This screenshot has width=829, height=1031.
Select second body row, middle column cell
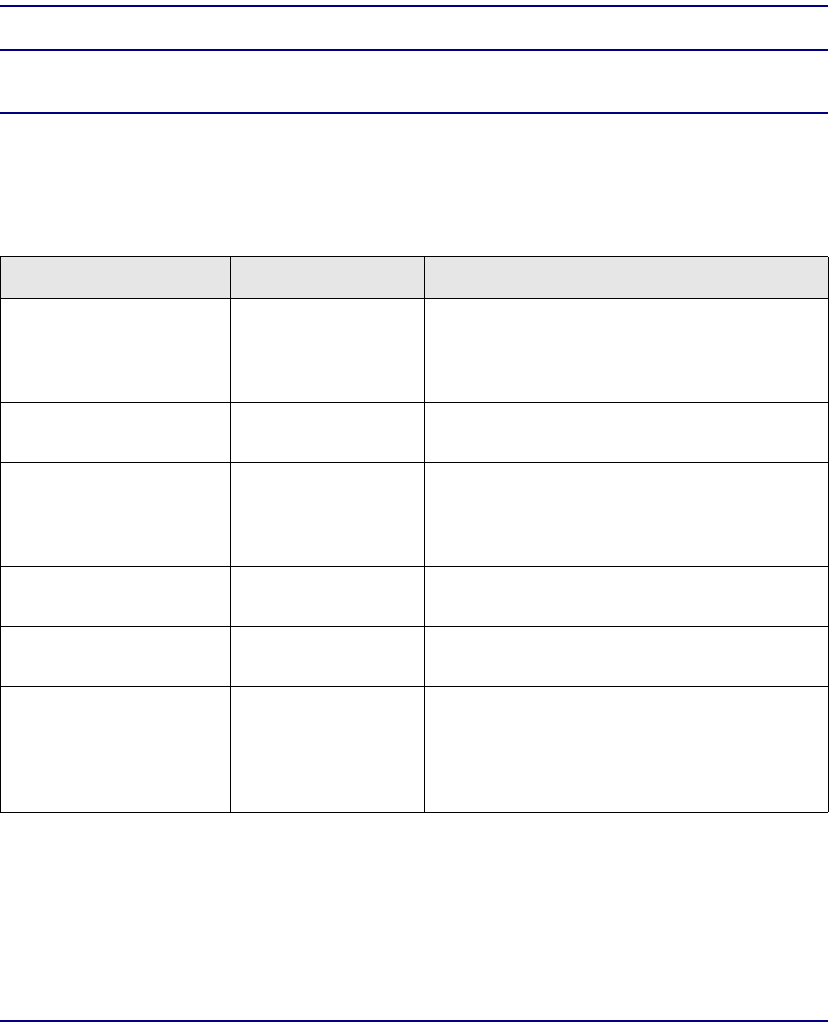(327, 433)
